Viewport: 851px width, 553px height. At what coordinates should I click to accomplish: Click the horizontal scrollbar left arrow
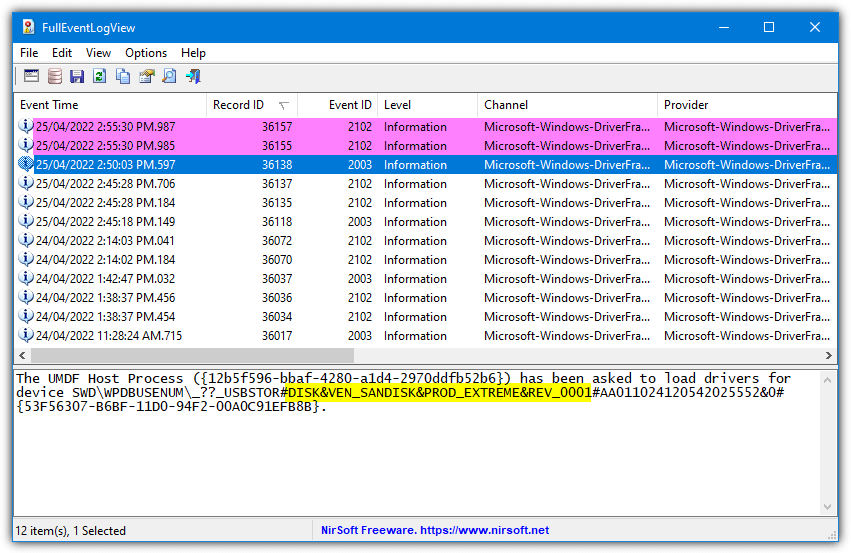coord(22,355)
